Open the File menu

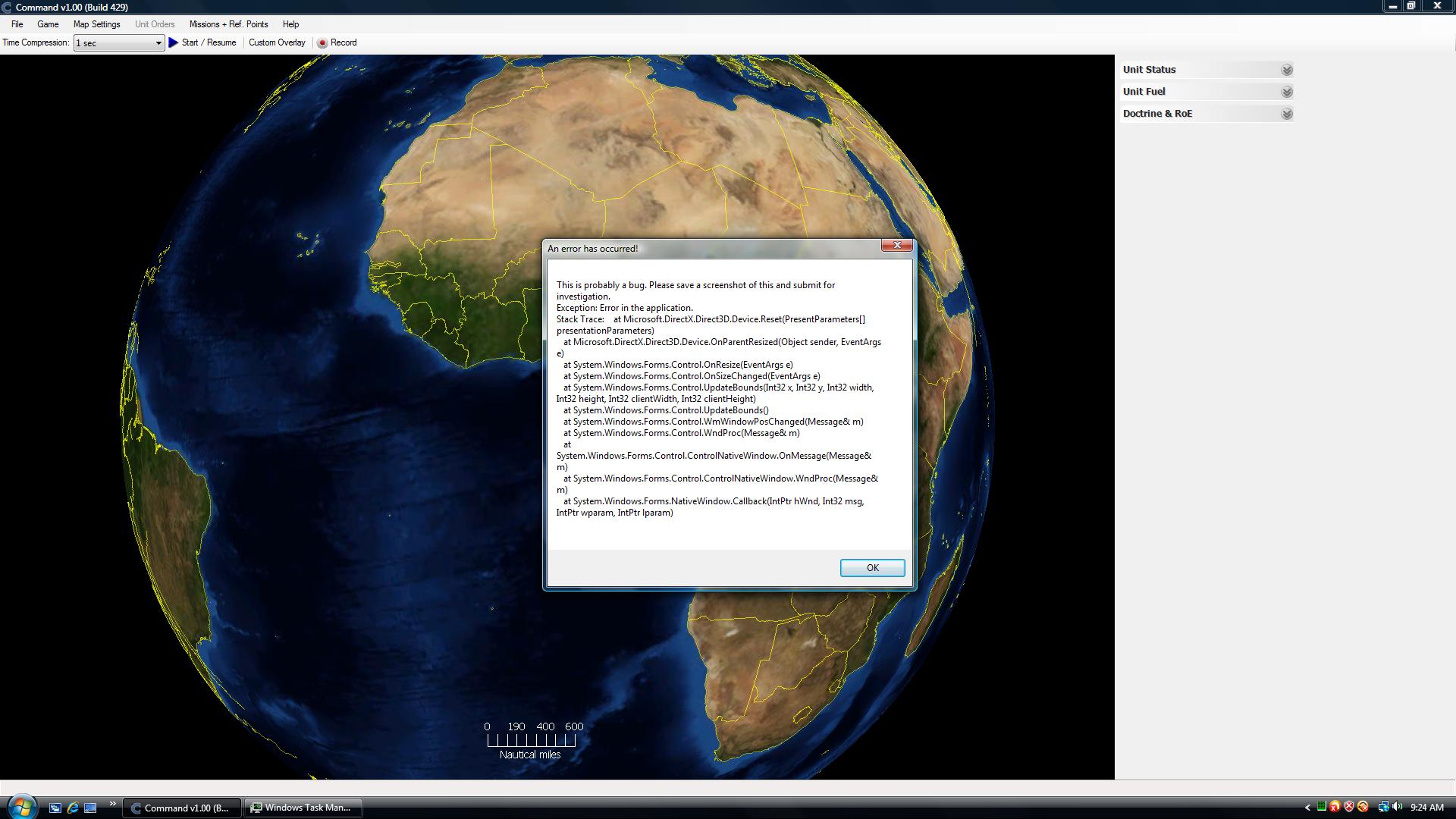point(17,24)
